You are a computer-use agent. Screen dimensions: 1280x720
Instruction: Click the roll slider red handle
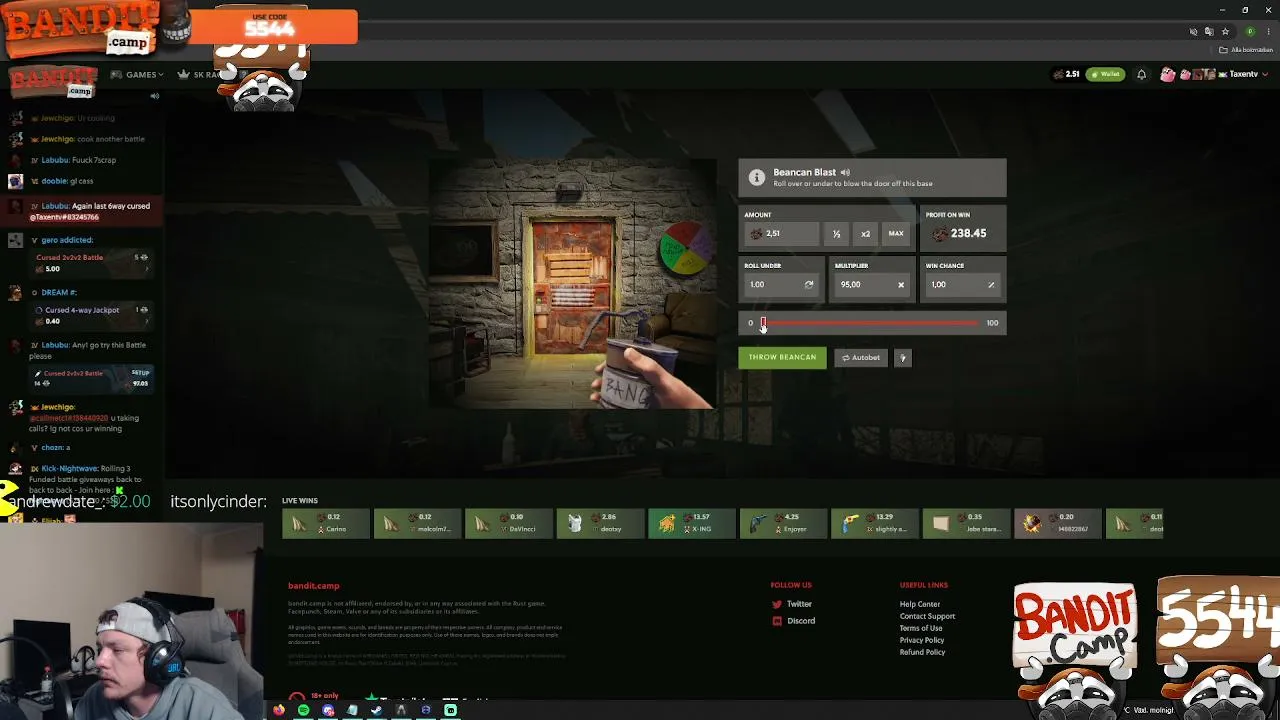763,323
